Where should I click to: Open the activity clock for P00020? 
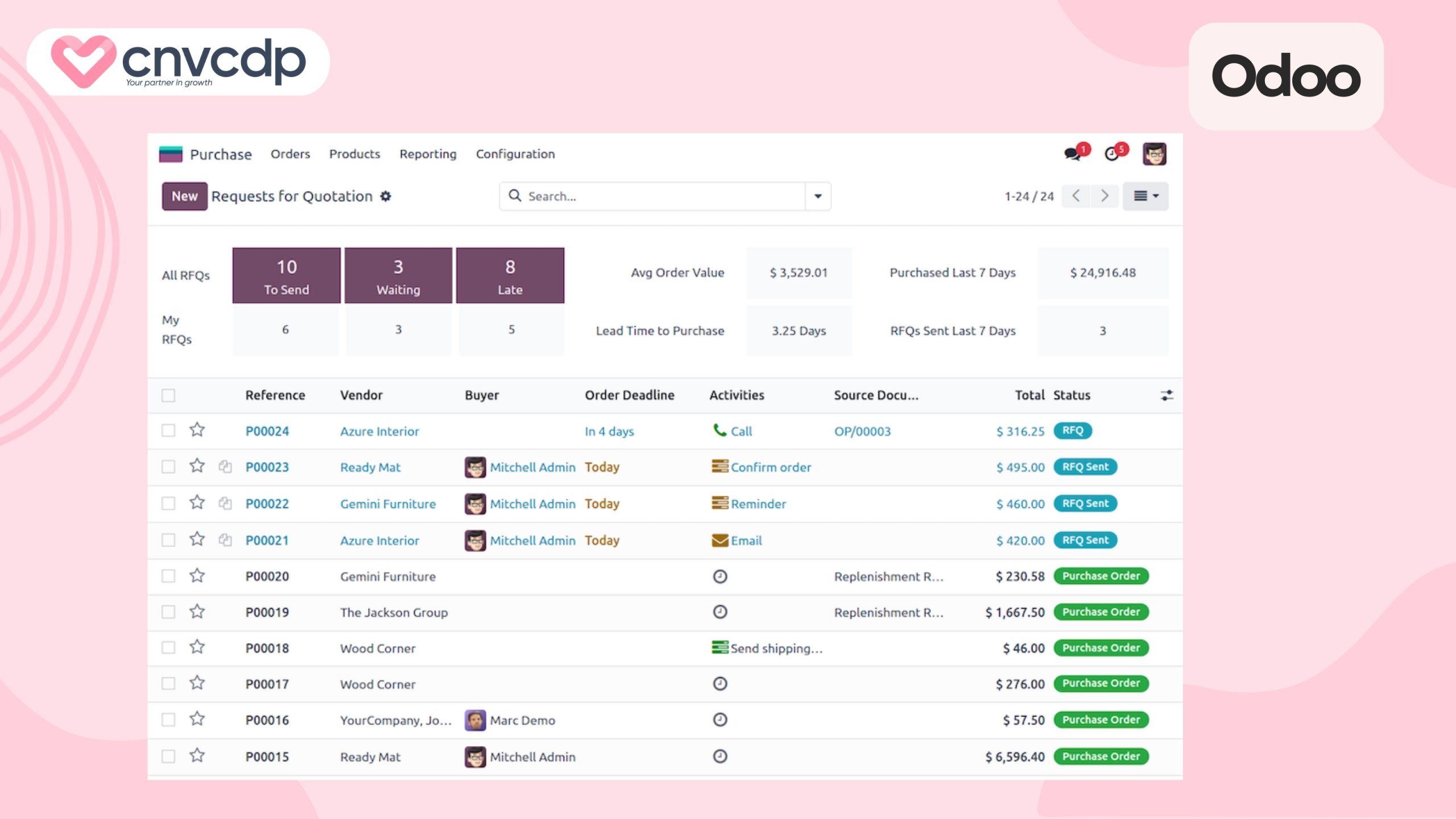[x=720, y=576]
